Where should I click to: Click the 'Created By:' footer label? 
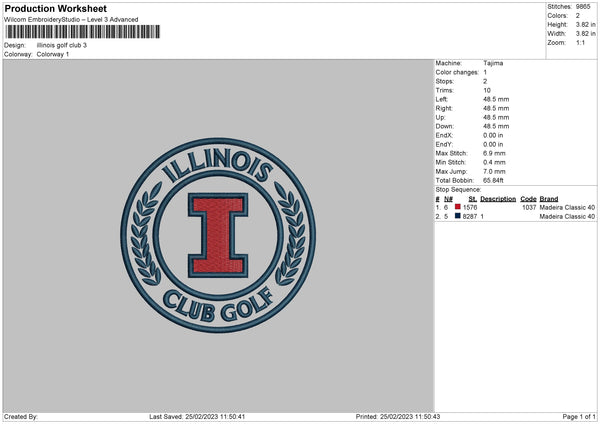21,417
